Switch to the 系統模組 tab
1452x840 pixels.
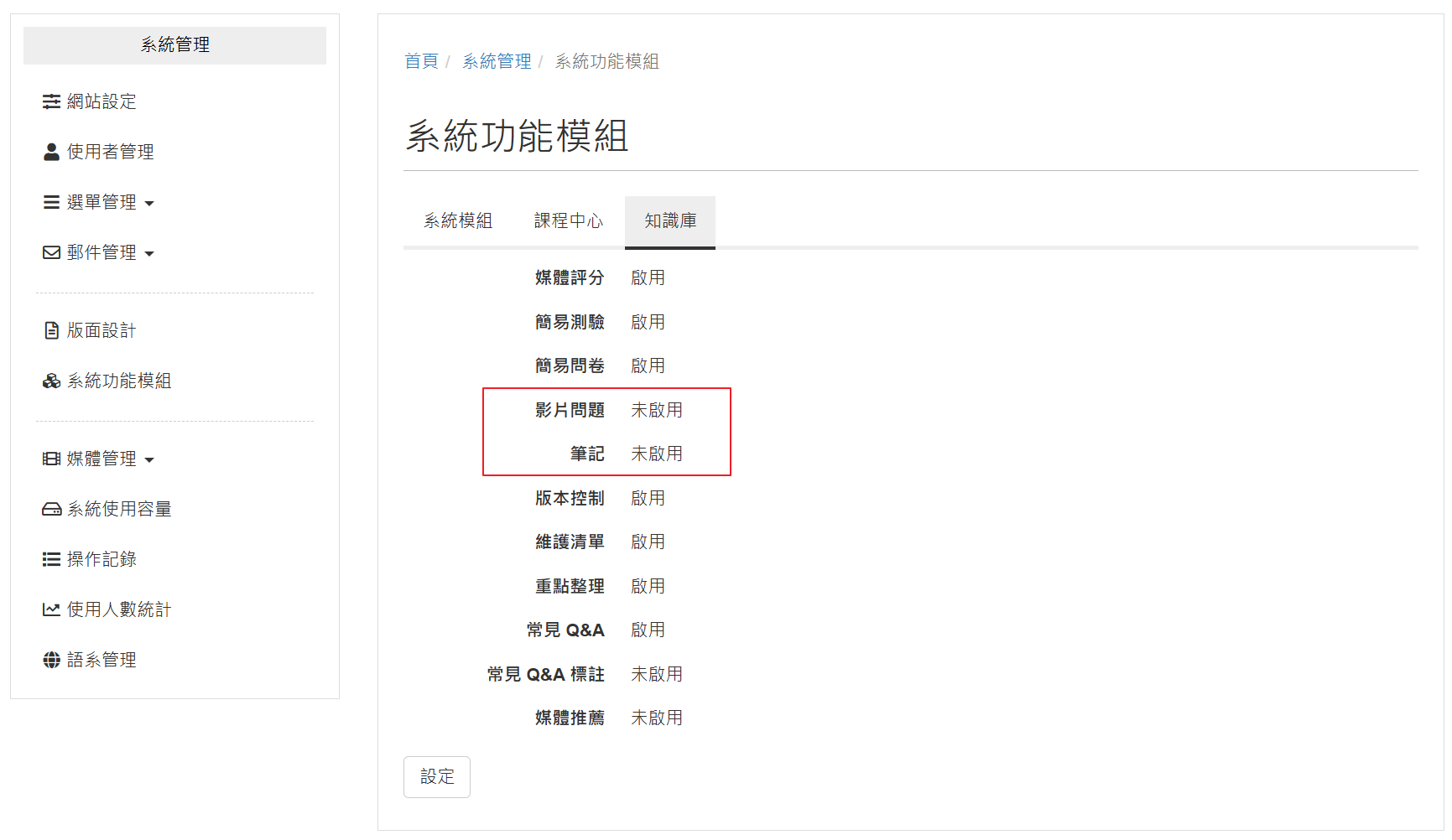coord(458,220)
